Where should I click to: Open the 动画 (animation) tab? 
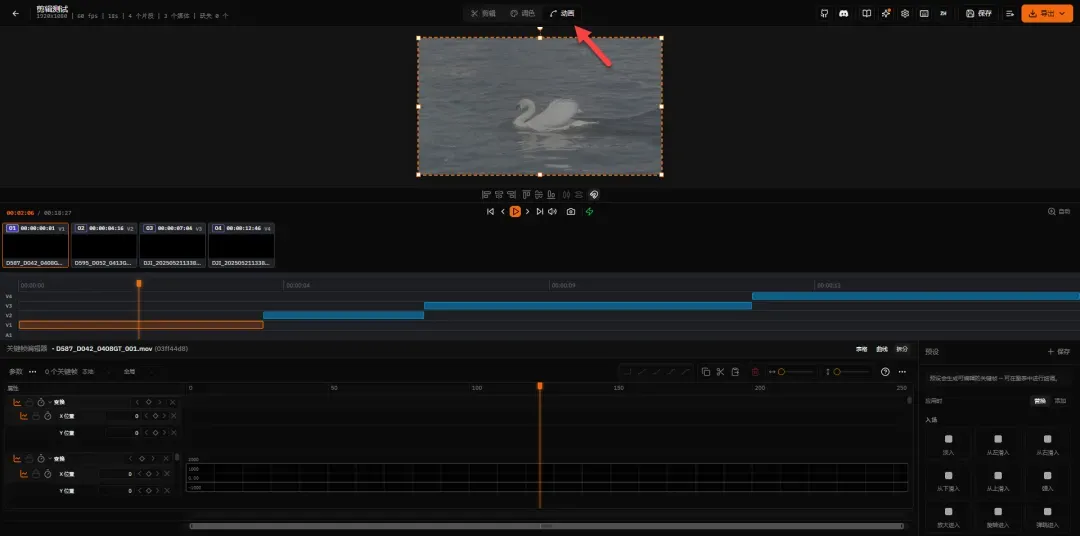click(x=562, y=13)
